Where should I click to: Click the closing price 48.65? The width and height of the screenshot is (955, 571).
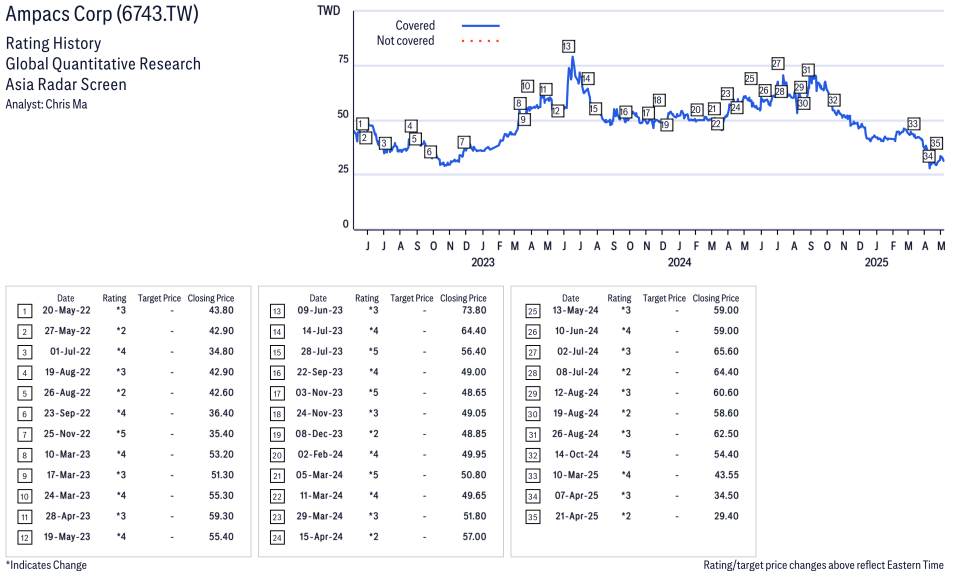point(474,393)
